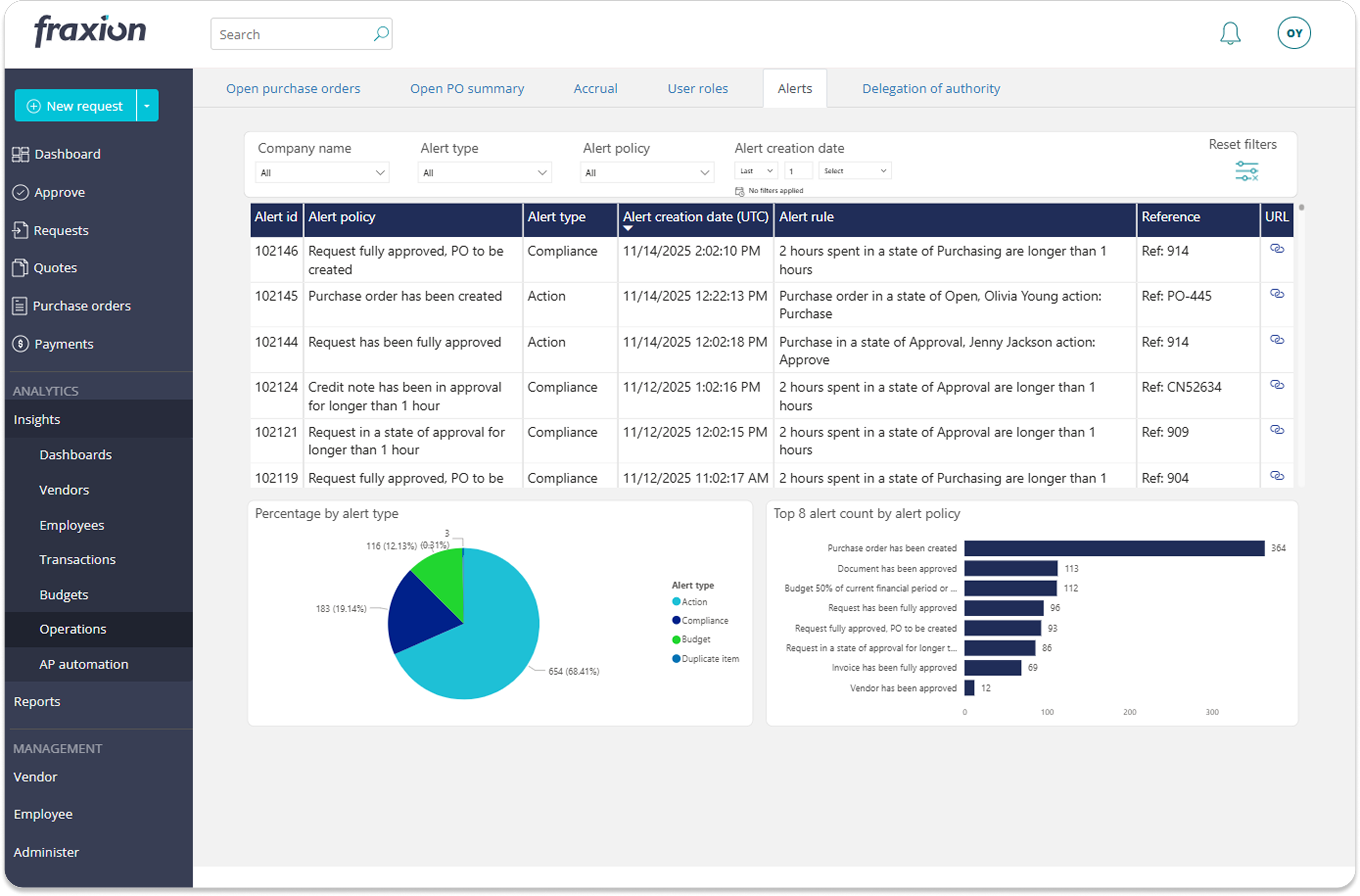
Task: Open AP automation in sidebar
Action: tap(84, 664)
